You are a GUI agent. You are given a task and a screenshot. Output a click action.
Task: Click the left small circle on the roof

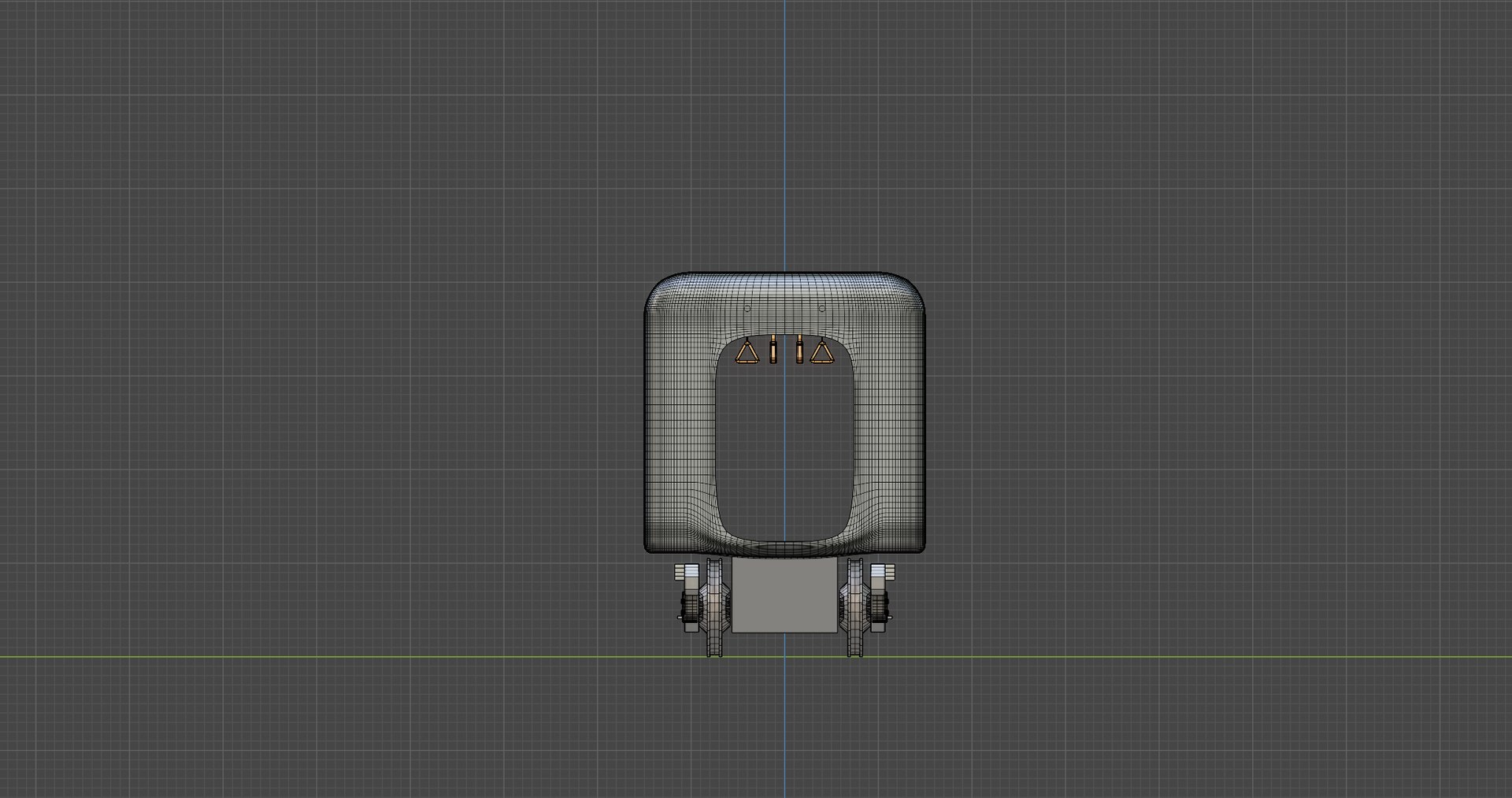[x=747, y=309]
